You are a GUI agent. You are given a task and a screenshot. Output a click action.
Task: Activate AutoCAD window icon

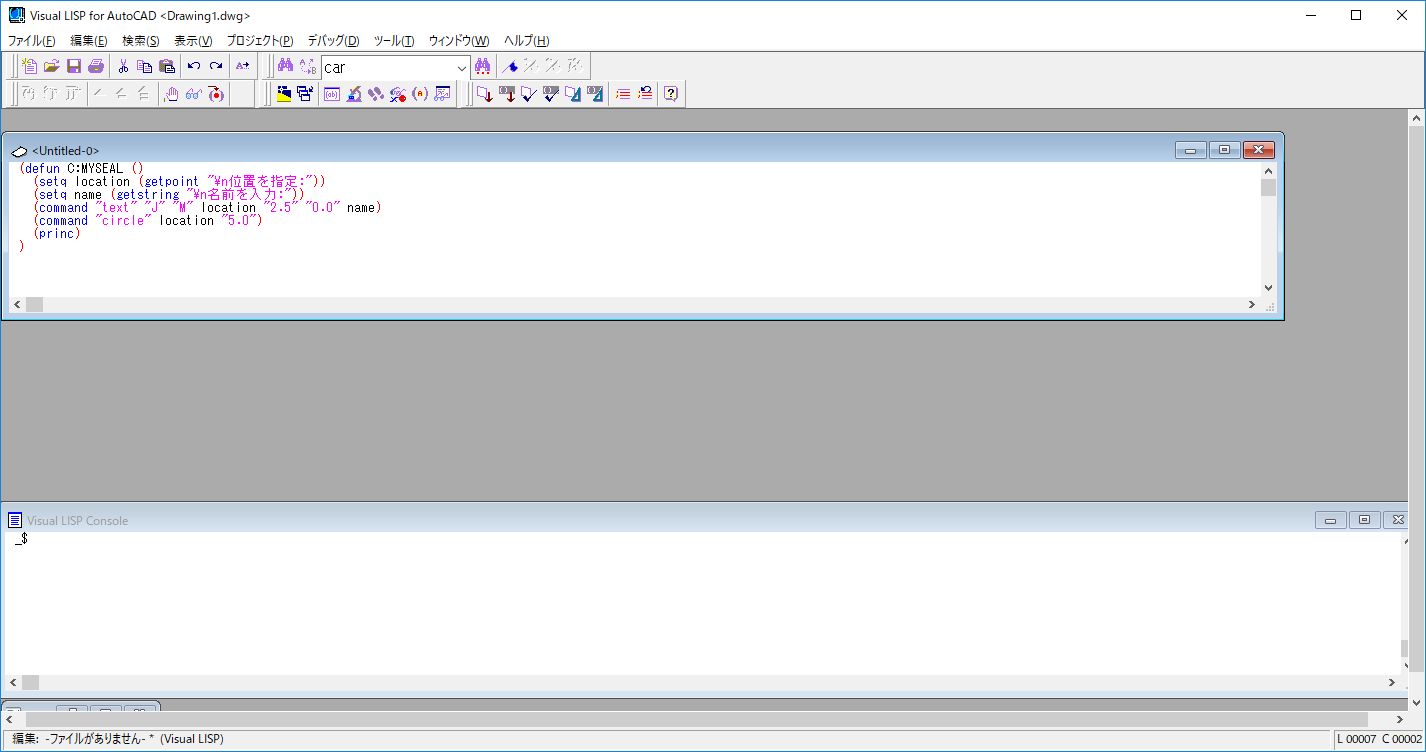click(x=284, y=94)
